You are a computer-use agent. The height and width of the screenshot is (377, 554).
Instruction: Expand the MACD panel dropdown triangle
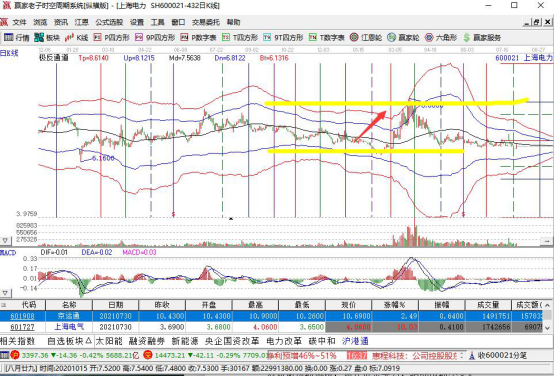click(x=5, y=293)
